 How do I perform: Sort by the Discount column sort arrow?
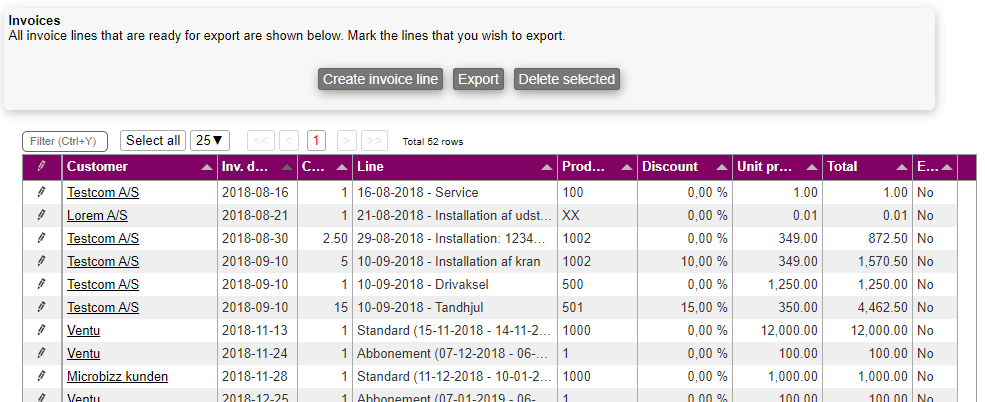click(x=721, y=167)
